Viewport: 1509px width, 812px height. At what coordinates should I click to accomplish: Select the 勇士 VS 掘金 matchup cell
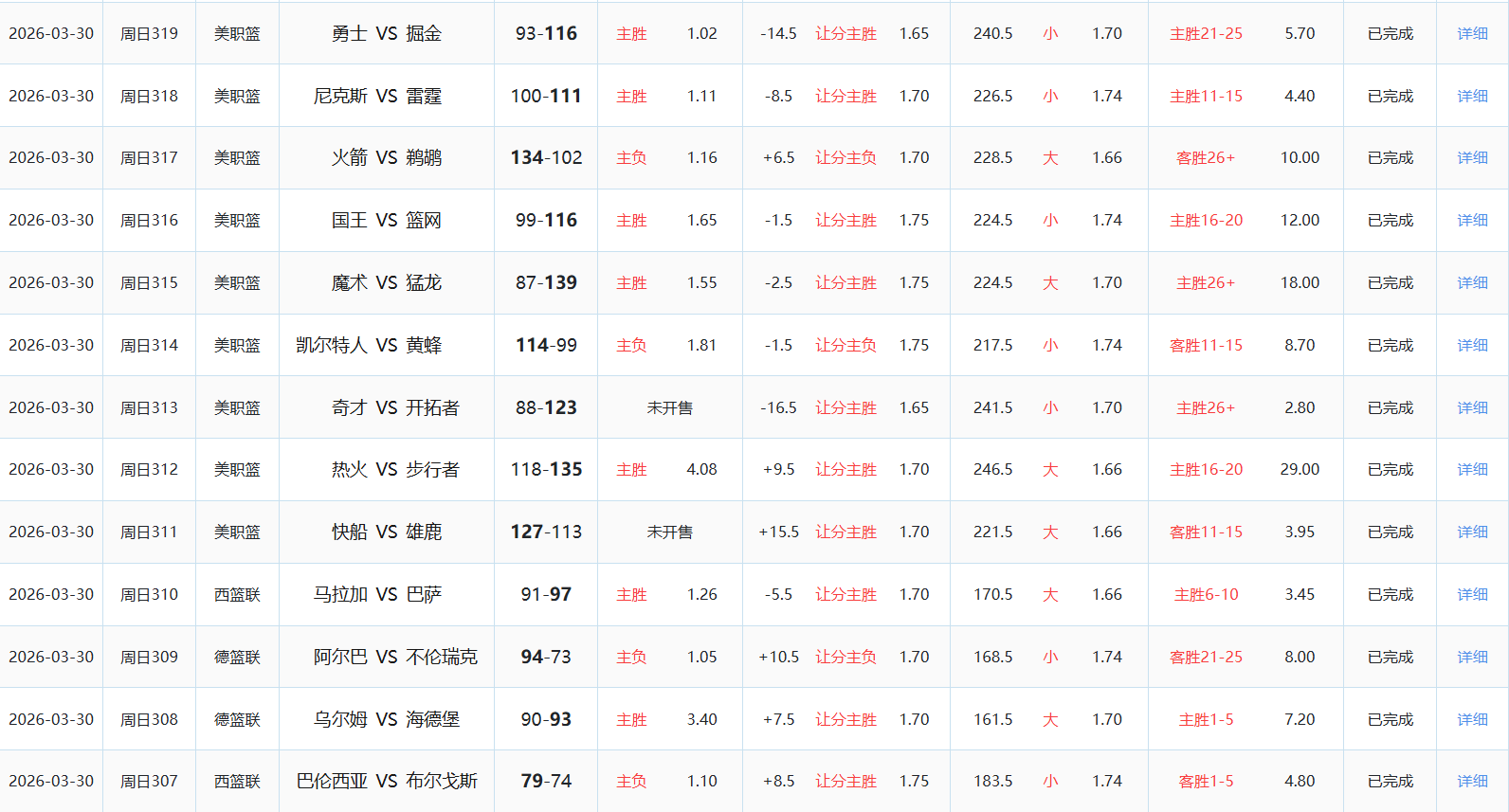coord(386,33)
